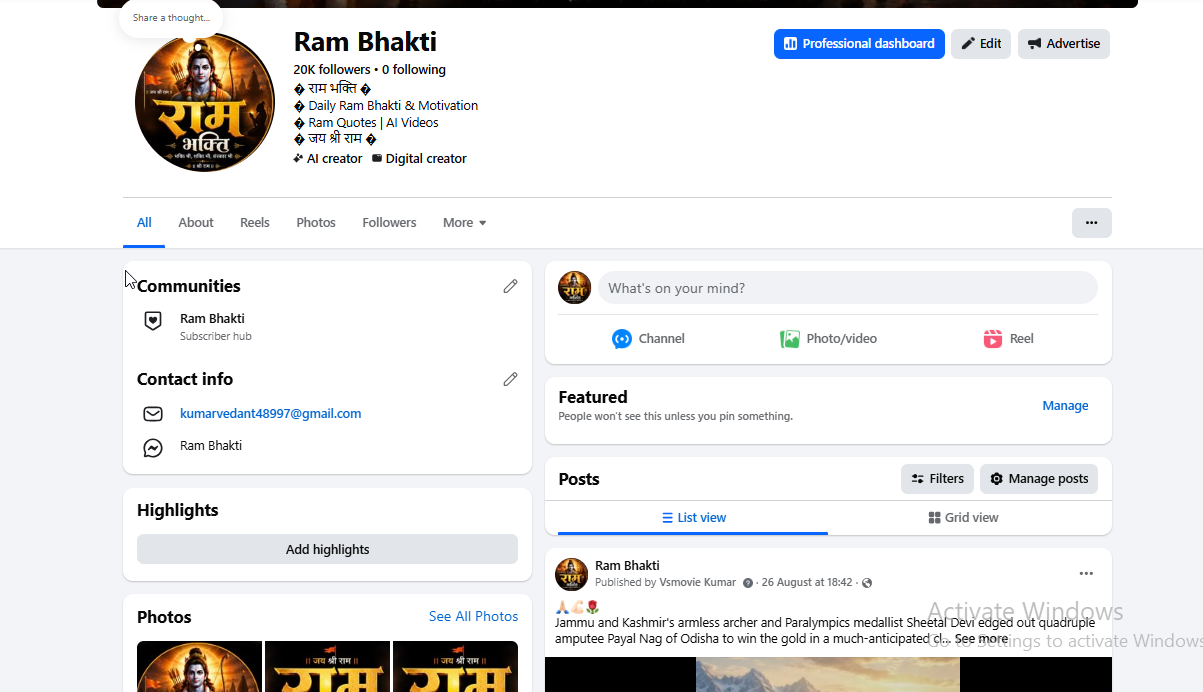Open the Advertise button
Viewport: 1203px width, 692px height.
1064,44
